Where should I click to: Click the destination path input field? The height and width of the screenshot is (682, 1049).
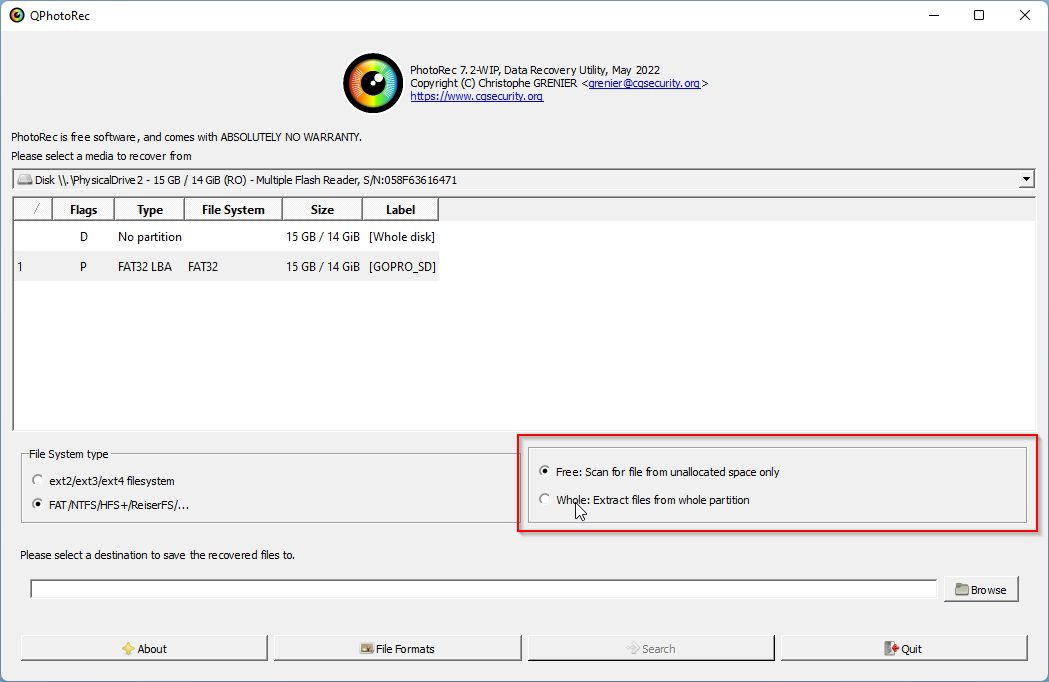(484, 589)
